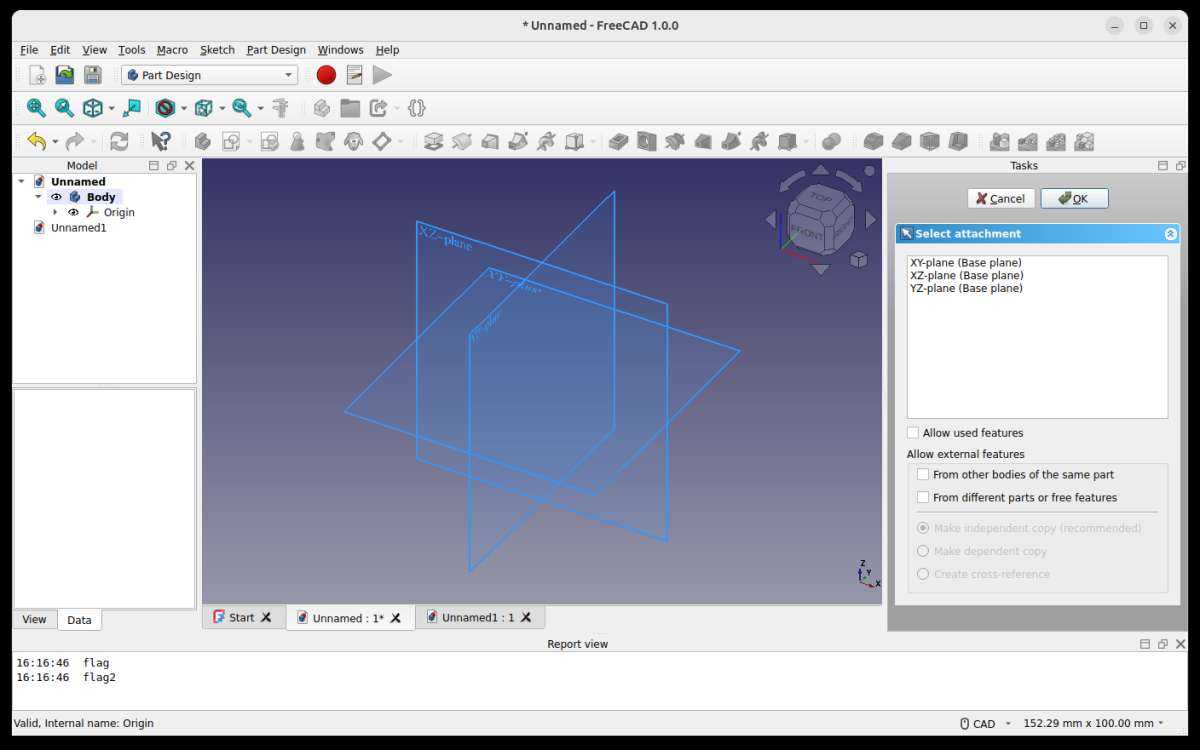Select Unnamed1 document in model tree
1200x750 pixels.
(78, 227)
